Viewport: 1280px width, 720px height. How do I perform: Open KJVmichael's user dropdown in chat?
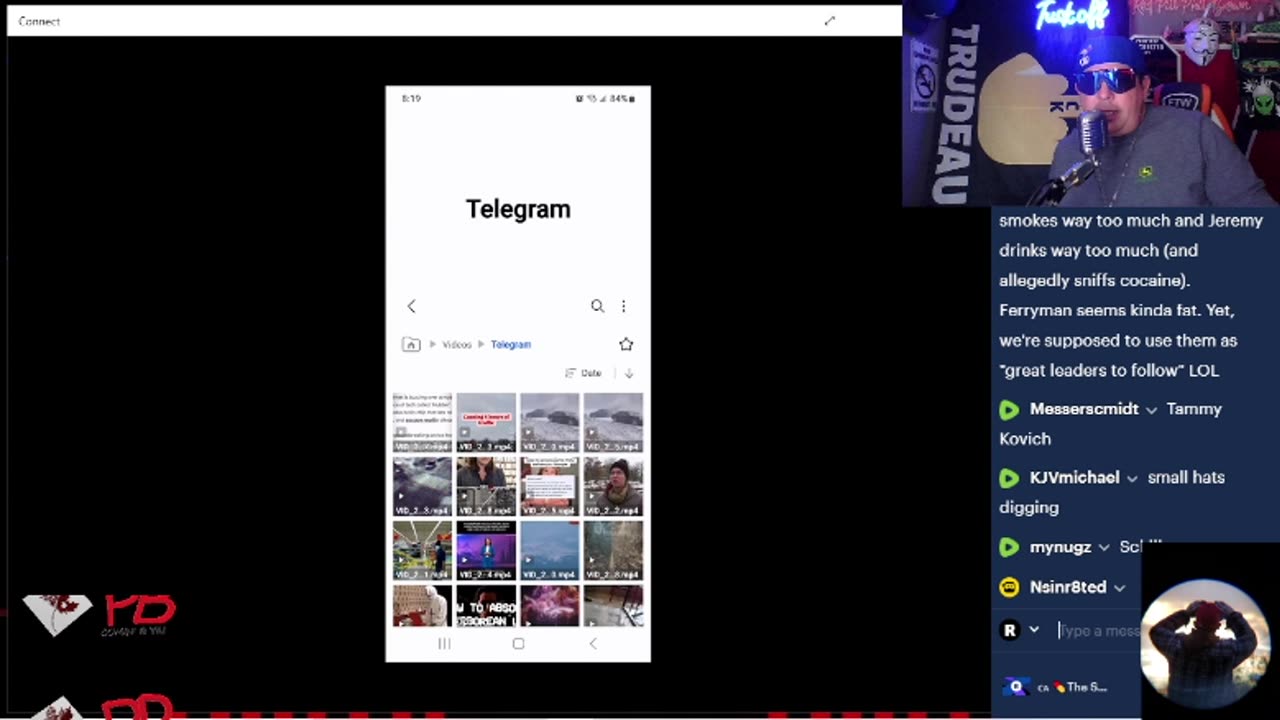click(1132, 479)
